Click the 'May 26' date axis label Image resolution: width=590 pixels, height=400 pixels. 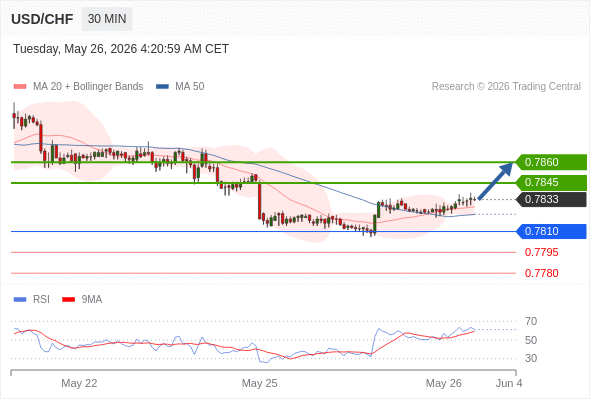[444, 383]
